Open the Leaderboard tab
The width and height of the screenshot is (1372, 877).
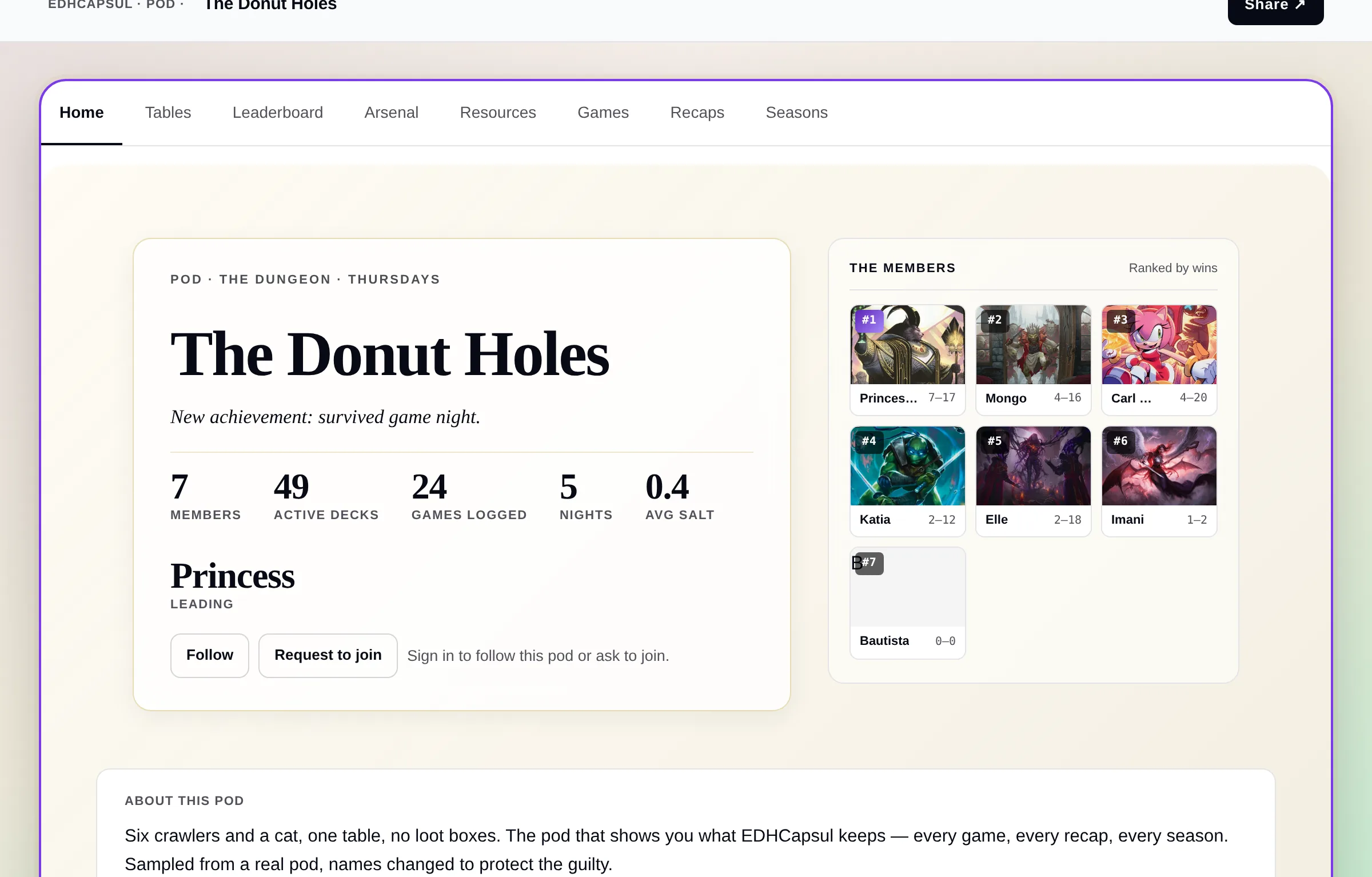[278, 113]
